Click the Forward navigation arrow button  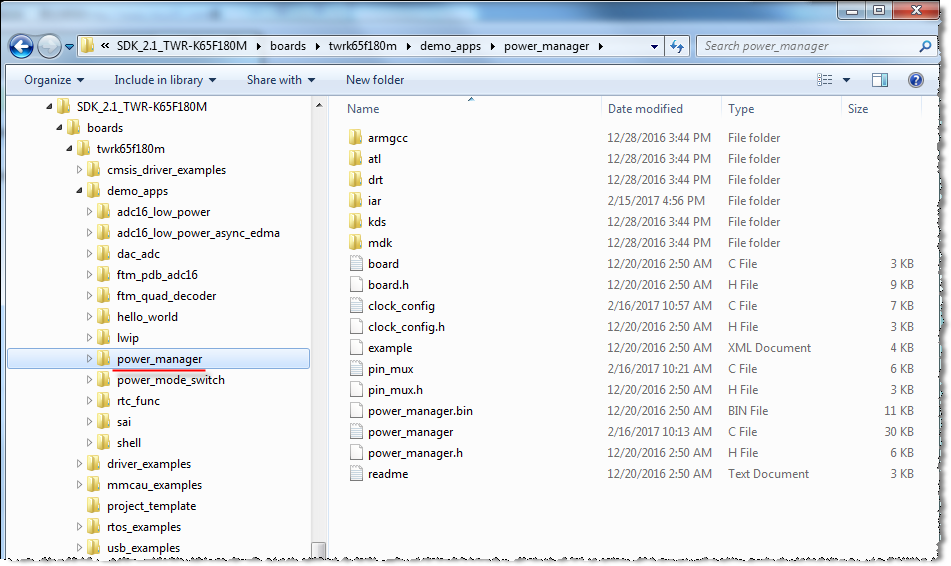[49, 46]
